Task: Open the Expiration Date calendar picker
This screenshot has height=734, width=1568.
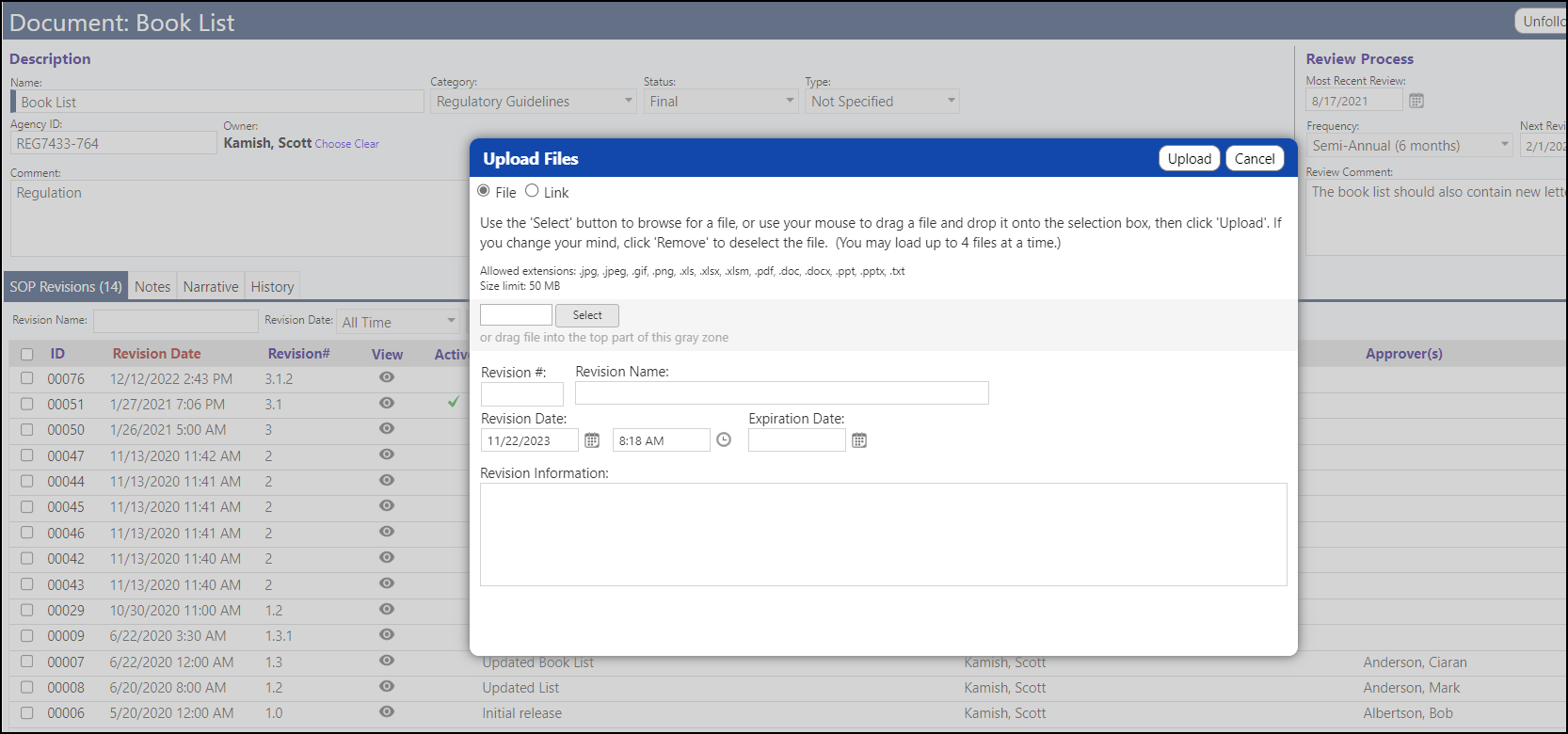Action: click(x=859, y=440)
